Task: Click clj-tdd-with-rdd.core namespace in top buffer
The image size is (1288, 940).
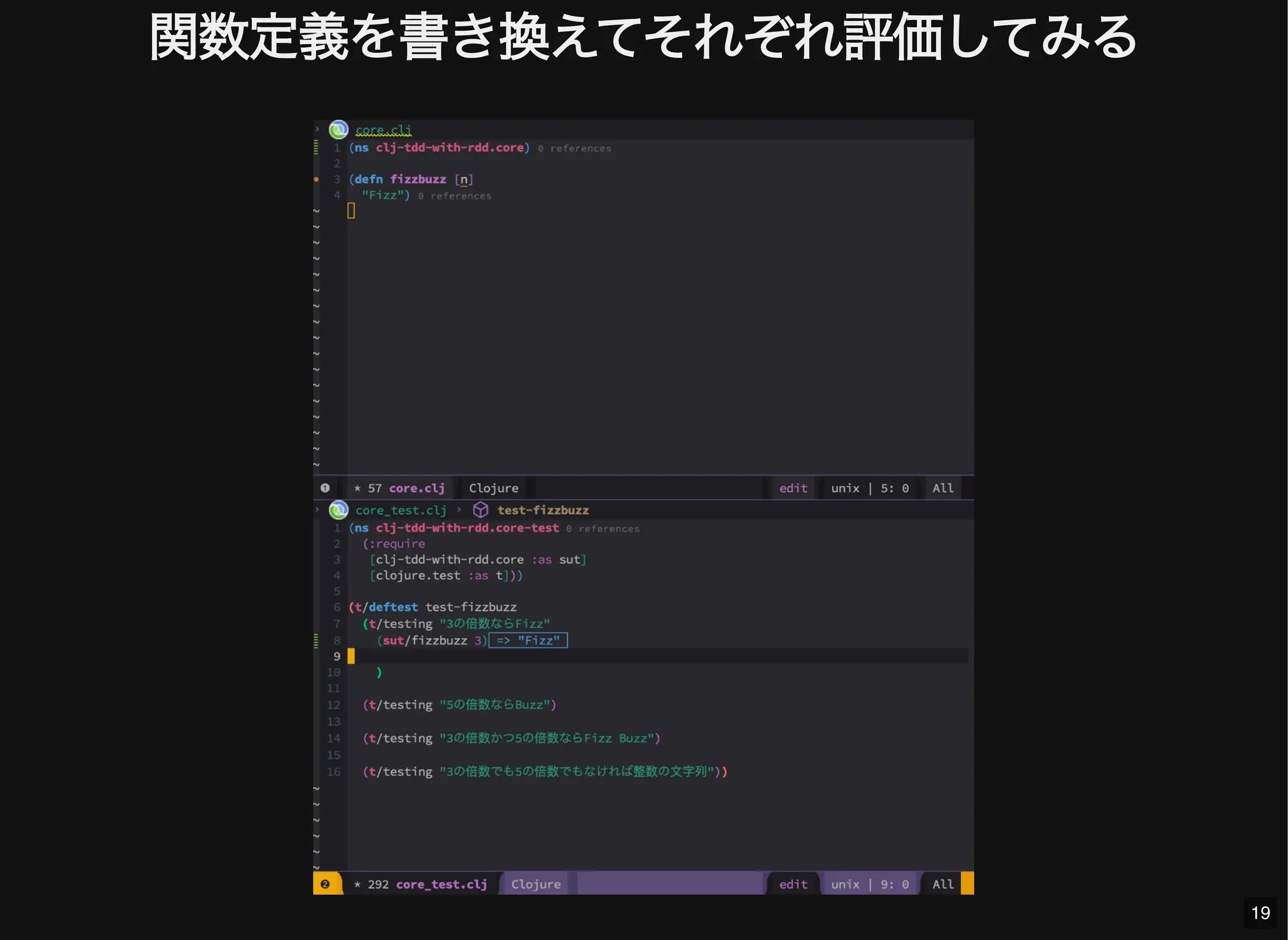Action: point(450,147)
